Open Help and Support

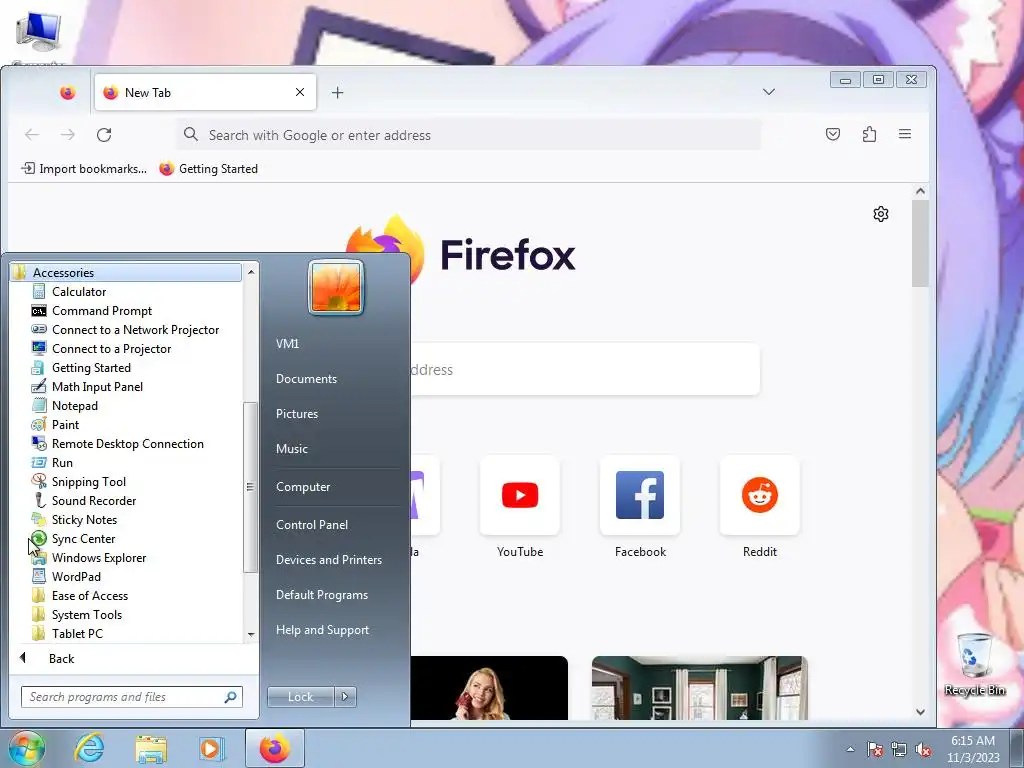[x=322, y=630]
